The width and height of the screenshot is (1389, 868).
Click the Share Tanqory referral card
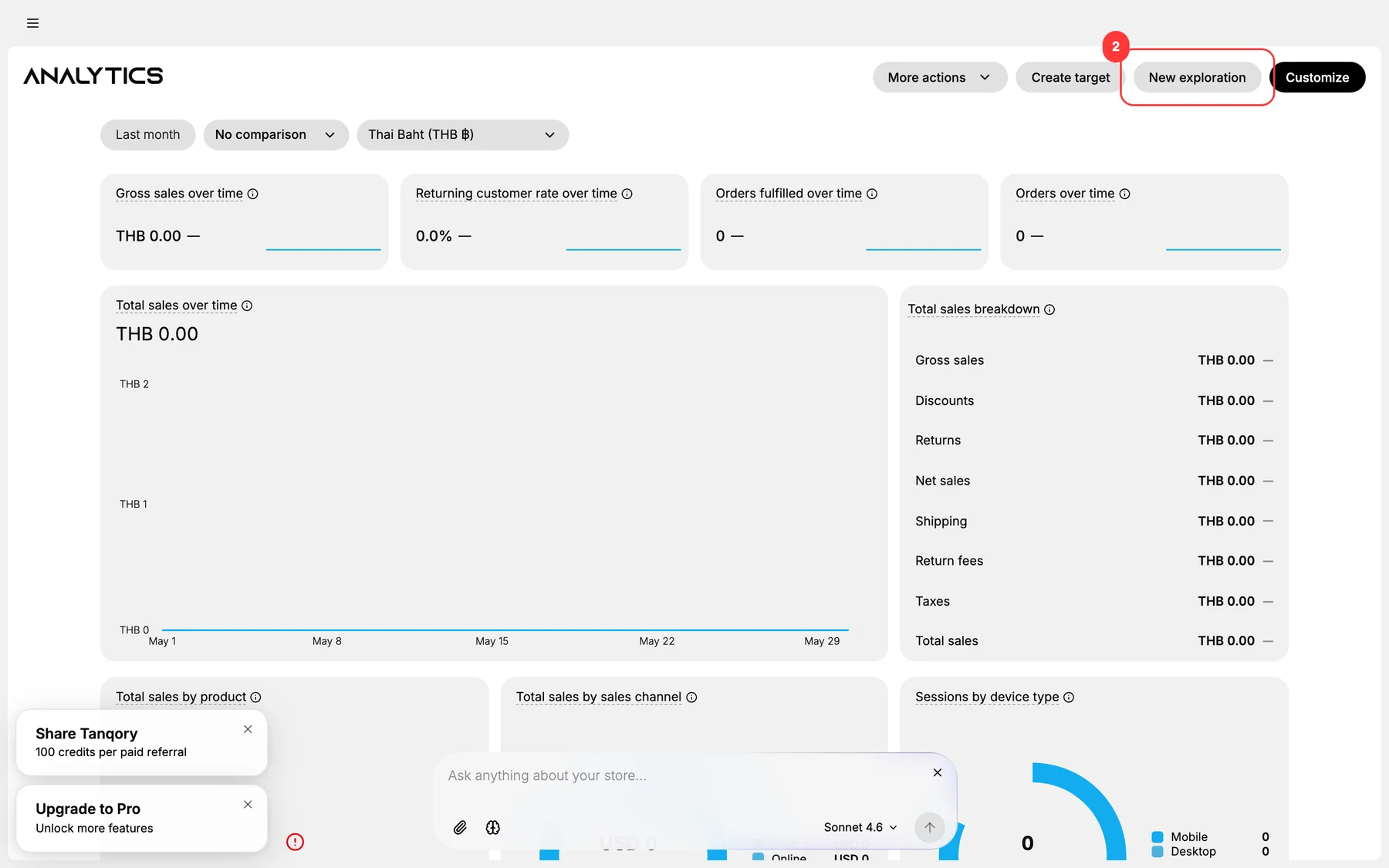pyautogui.click(x=142, y=742)
